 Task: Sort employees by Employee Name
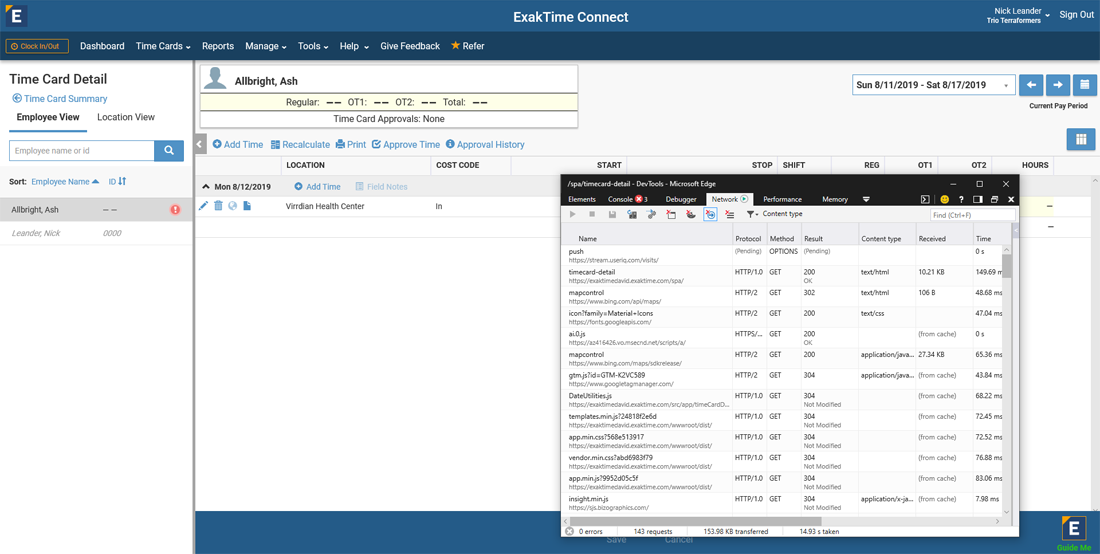tap(65, 182)
